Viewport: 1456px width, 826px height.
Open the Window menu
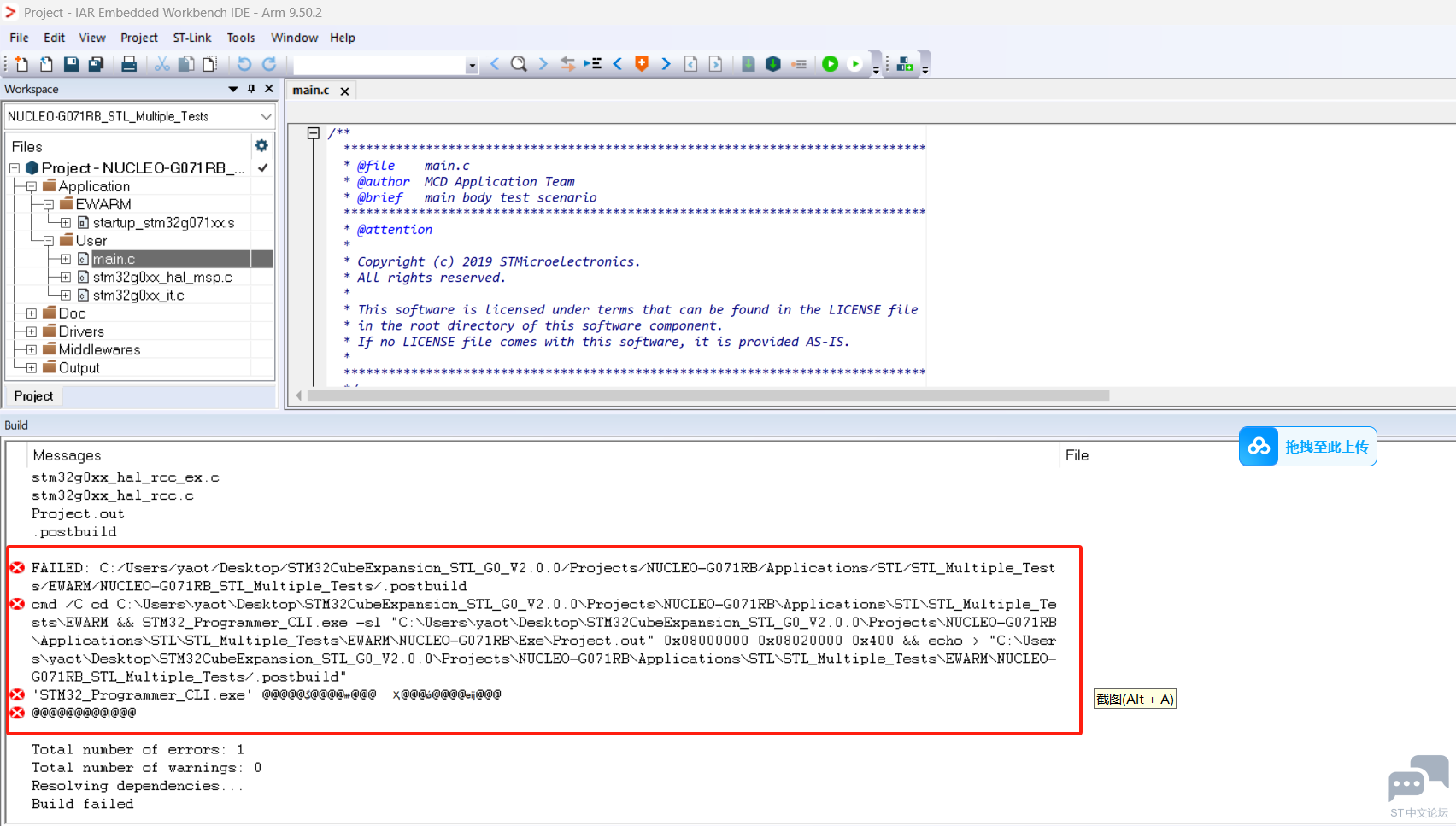(295, 38)
